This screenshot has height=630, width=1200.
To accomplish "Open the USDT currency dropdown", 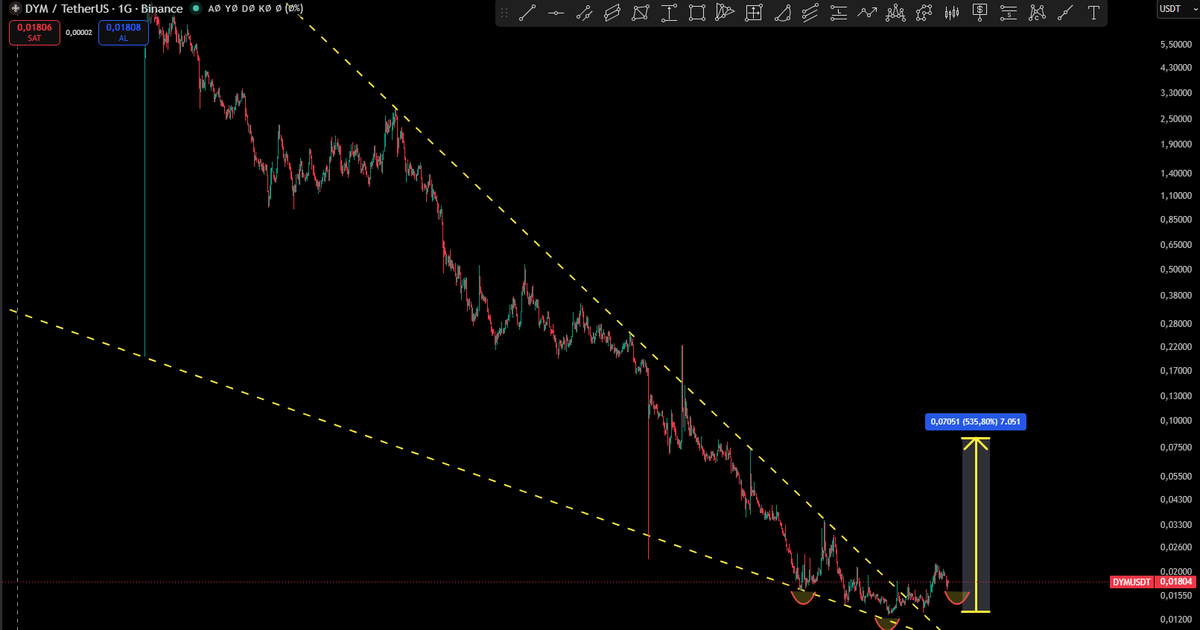I will 1177,9.
